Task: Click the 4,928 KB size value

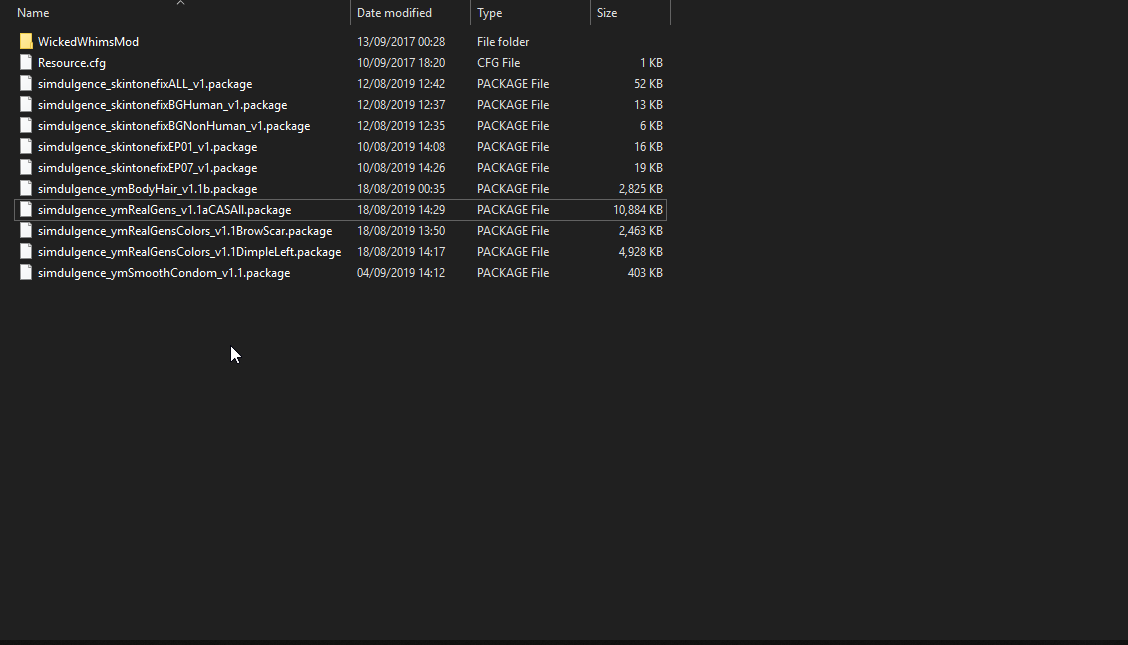Action: pyautogui.click(x=640, y=251)
